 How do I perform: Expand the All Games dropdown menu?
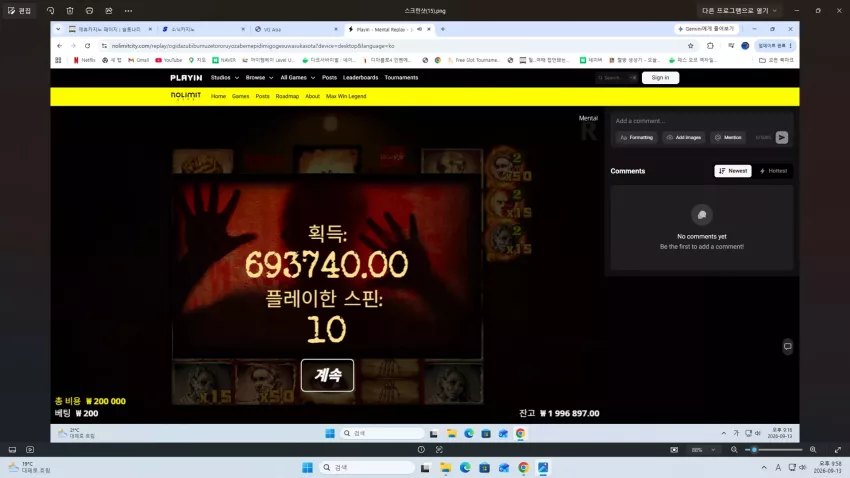(298, 77)
